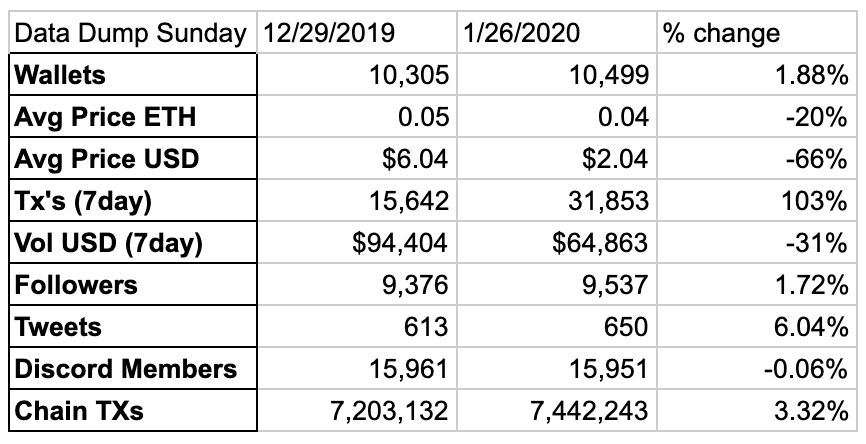Viewport: 866px width, 444px height.
Task: Select the Chain TXs label cell
Action: (x=133, y=410)
